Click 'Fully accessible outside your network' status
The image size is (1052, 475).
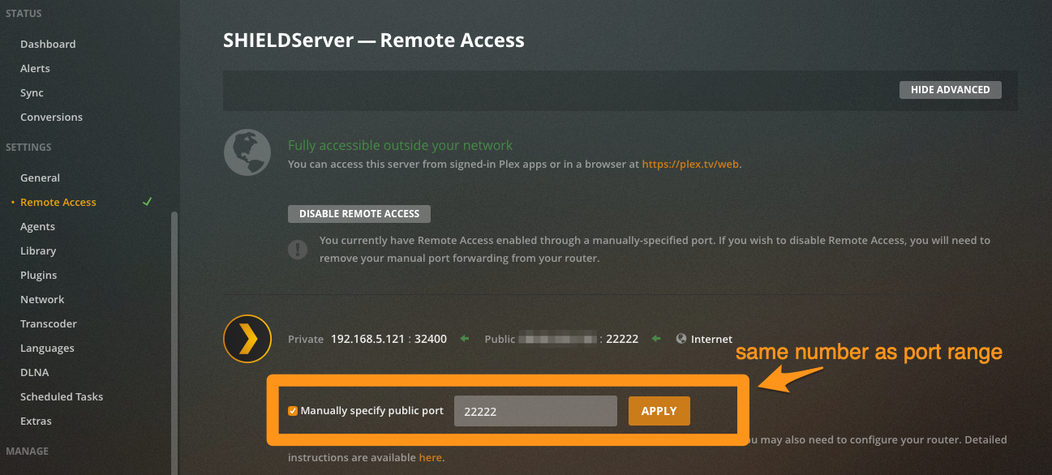tap(400, 145)
